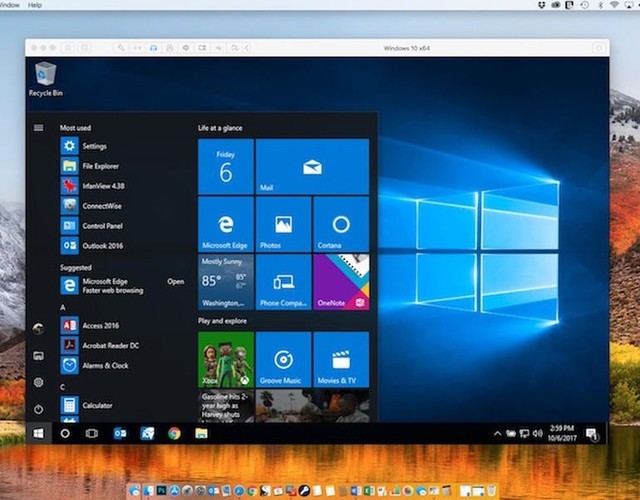Click the Windows Start button
This screenshot has width=640, height=500.
39,433
